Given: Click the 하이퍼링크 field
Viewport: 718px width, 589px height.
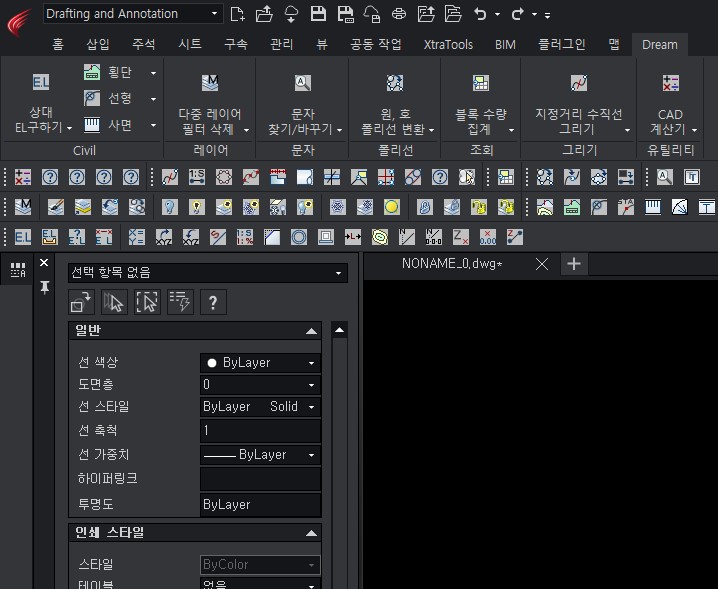Looking at the screenshot, I should [x=260, y=479].
